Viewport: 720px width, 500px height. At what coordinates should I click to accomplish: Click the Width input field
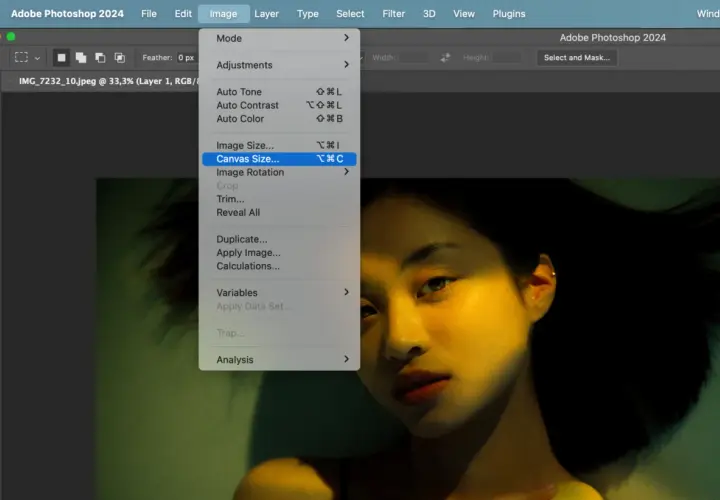pyautogui.click(x=413, y=57)
